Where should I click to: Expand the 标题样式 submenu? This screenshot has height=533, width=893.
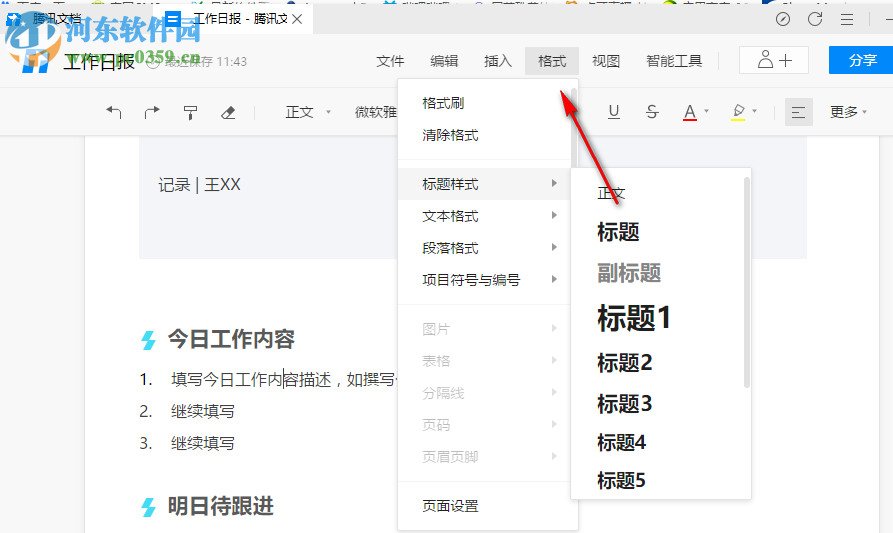click(x=484, y=184)
